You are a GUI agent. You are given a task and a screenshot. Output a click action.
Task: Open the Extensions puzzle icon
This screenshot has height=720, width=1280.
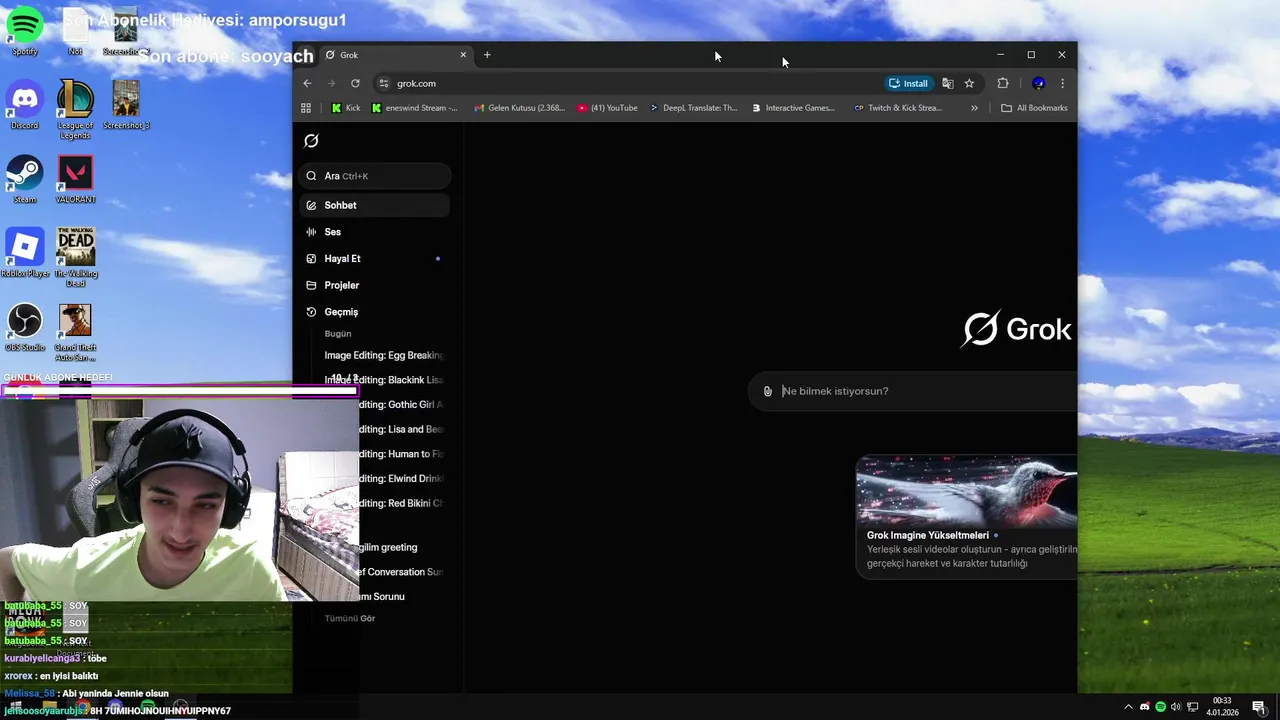click(x=1003, y=83)
